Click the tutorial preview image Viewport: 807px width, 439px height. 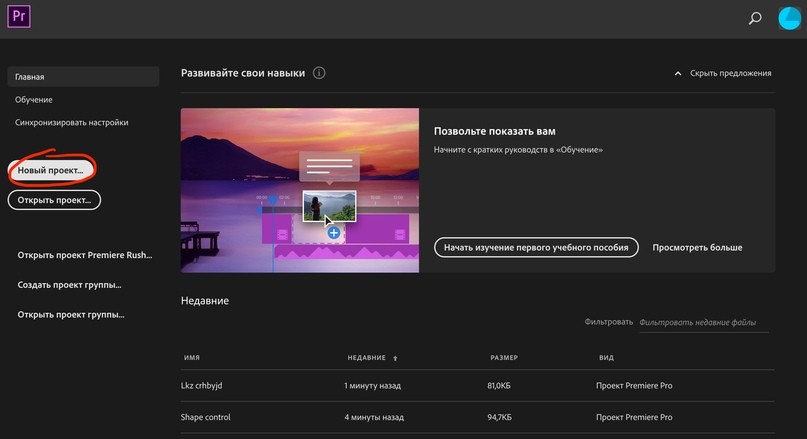pos(300,190)
